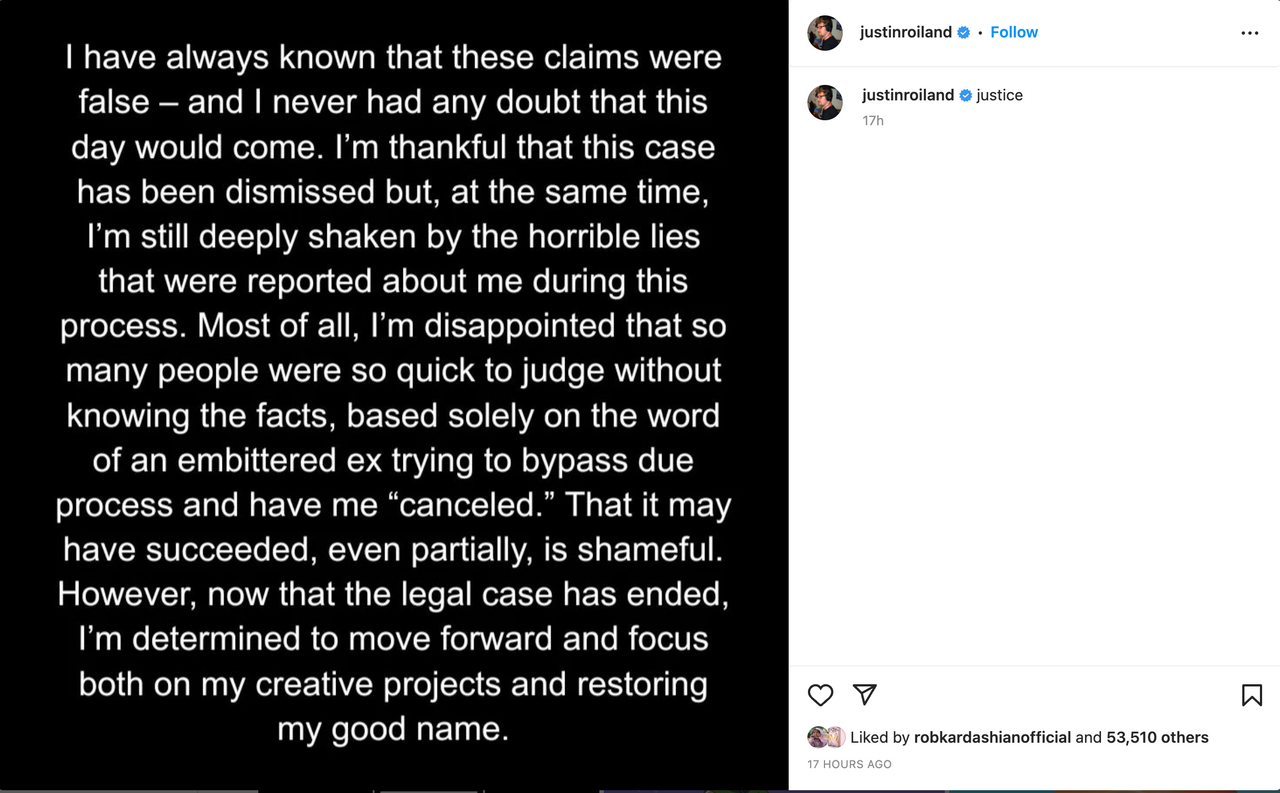Unlike the post via the heart icon
1280x793 pixels.
tap(820, 695)
